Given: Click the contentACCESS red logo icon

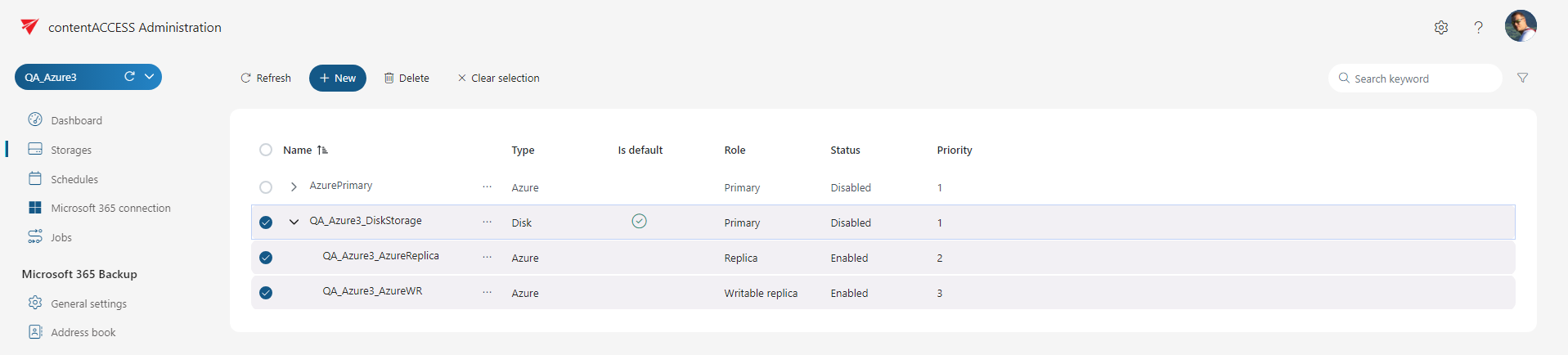Looking at the screenshot, I should [29, 27].
